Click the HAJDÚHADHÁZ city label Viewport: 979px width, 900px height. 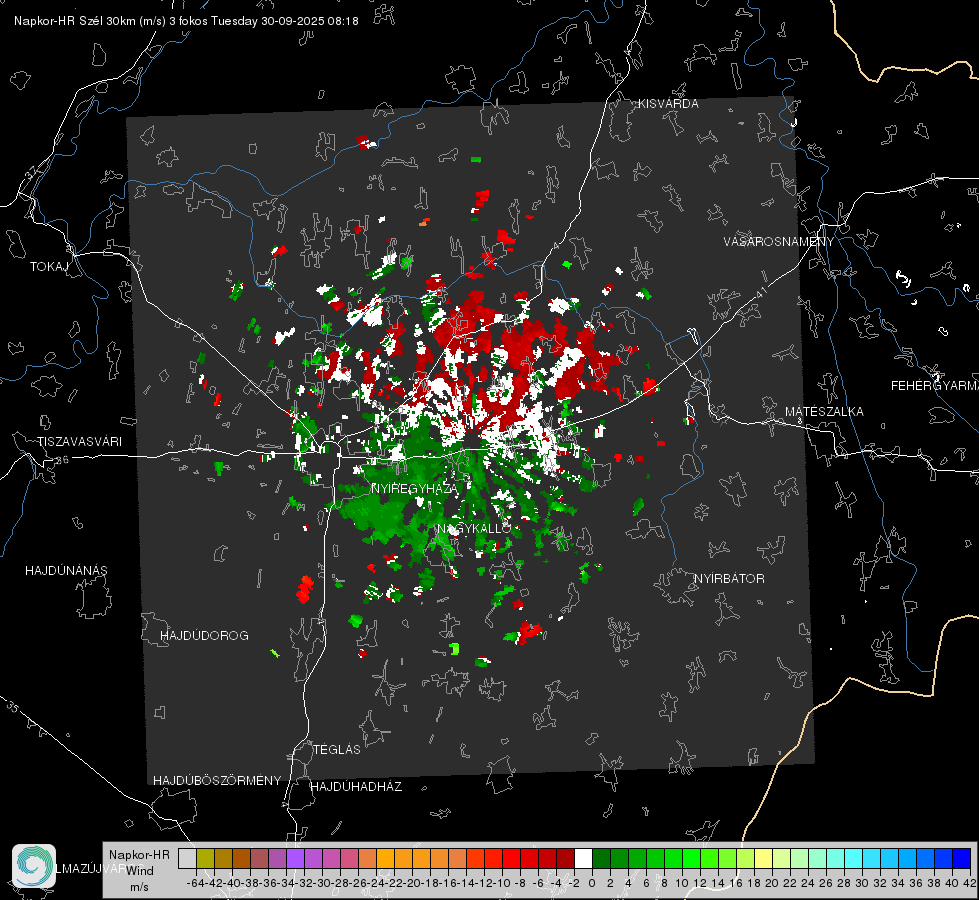click(356, 787)
